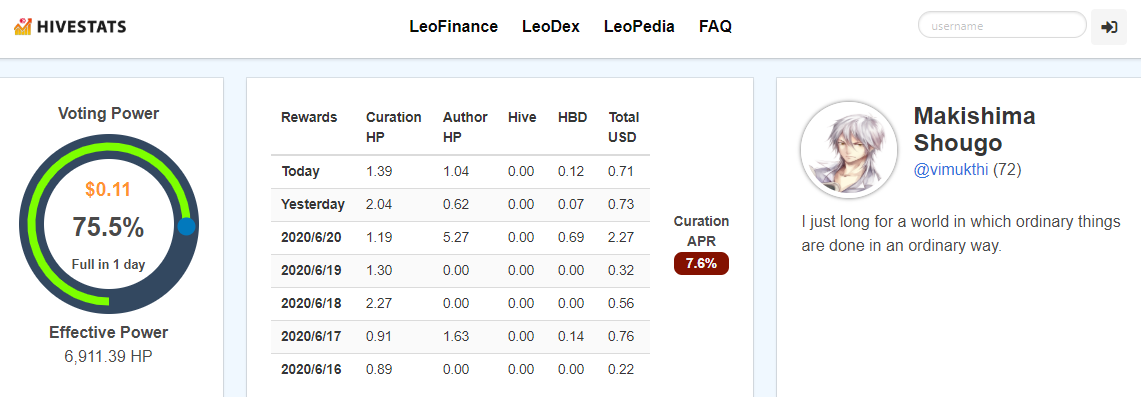Click the Author HP column header
1141x397 pixels.
[x=465, y=127]
